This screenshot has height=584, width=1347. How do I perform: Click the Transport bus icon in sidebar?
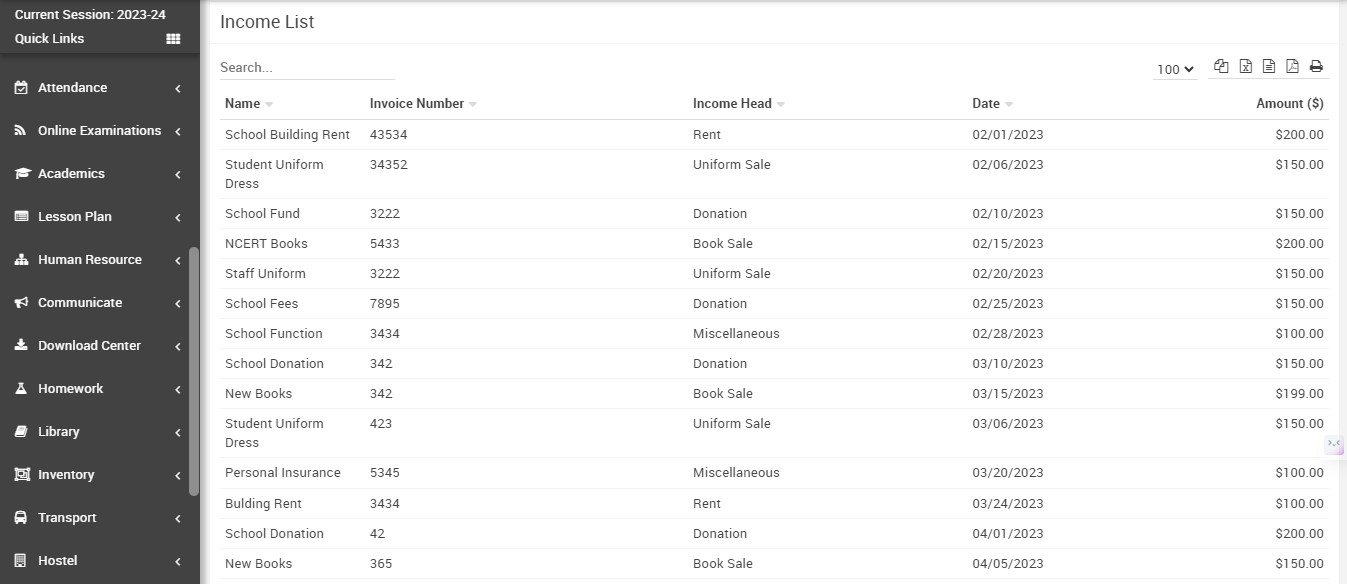coord(21,518)
